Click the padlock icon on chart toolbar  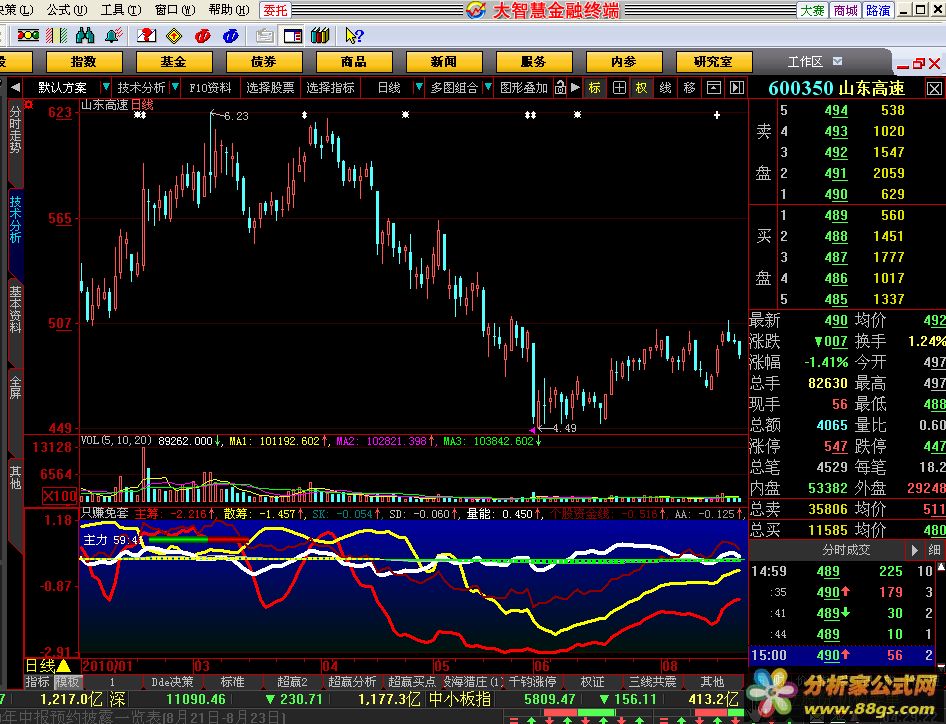coord(560,87)
